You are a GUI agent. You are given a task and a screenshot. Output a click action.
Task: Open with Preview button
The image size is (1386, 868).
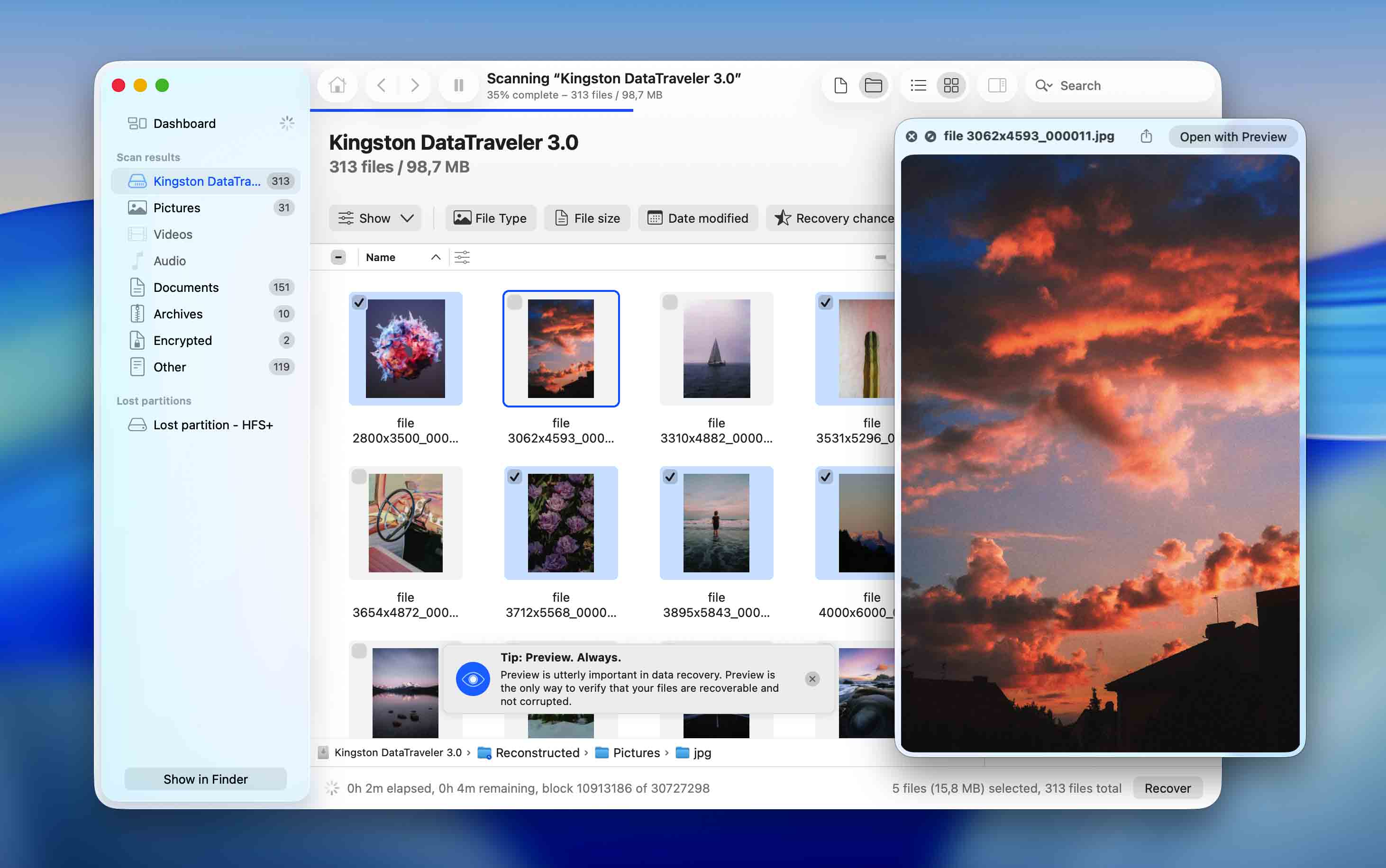[x=1233, y=136]
